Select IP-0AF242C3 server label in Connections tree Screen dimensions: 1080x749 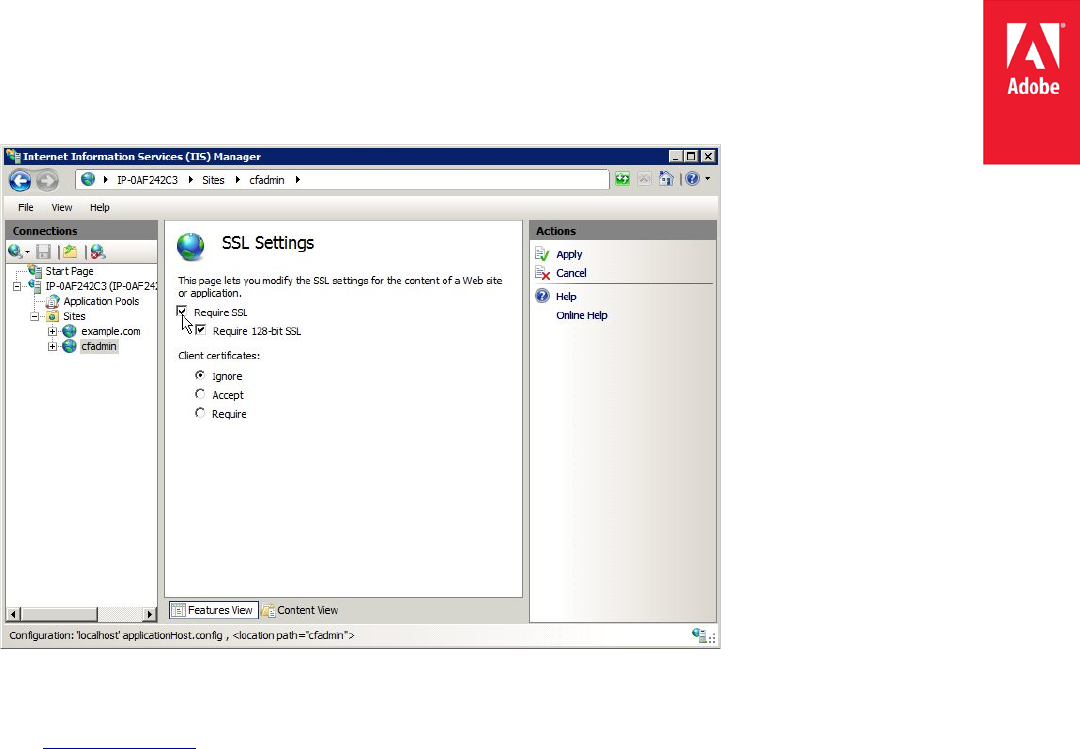[x=101, y=286]
